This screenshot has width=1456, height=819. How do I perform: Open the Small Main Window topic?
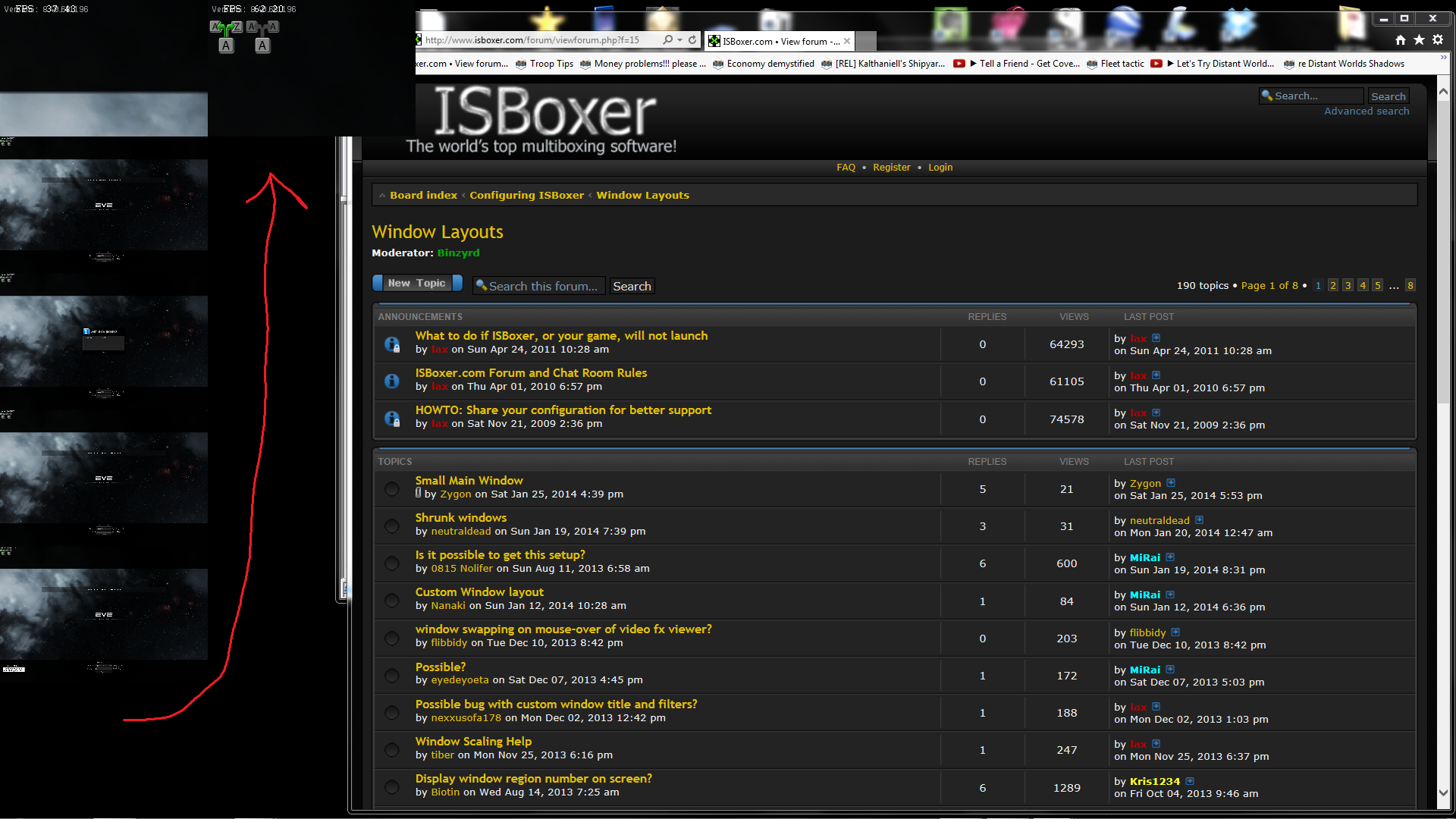pyautogui.click(x=469, y=481)
